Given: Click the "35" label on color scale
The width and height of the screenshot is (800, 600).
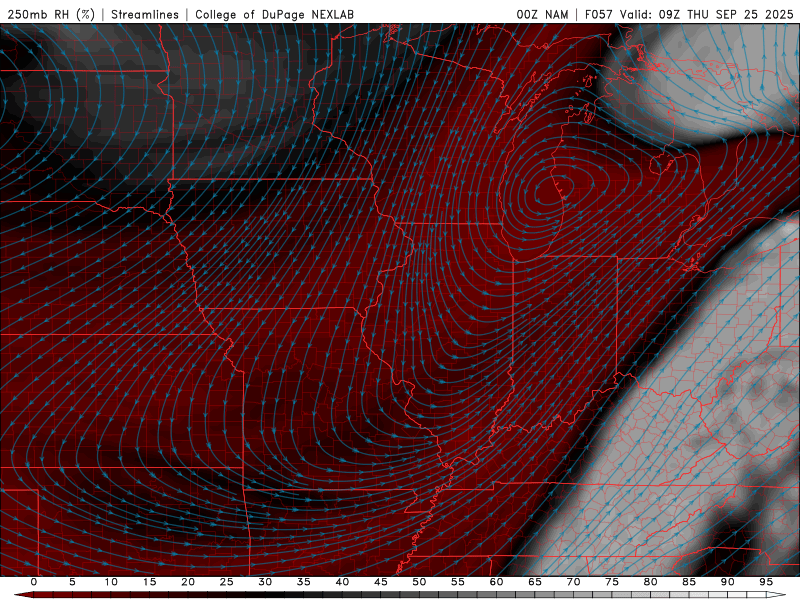Looking at the screenshot, I should 303,582.
